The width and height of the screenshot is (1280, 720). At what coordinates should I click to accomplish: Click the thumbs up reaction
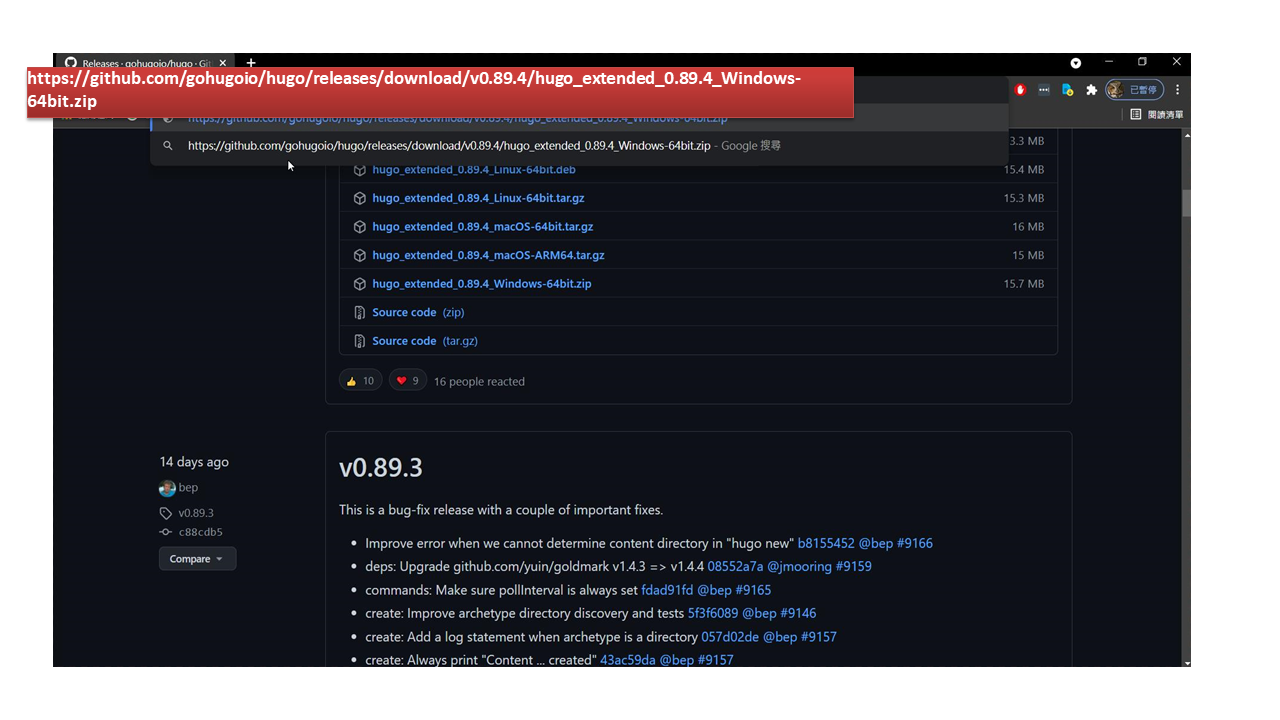pyautogui.click(x=360, y=381)
